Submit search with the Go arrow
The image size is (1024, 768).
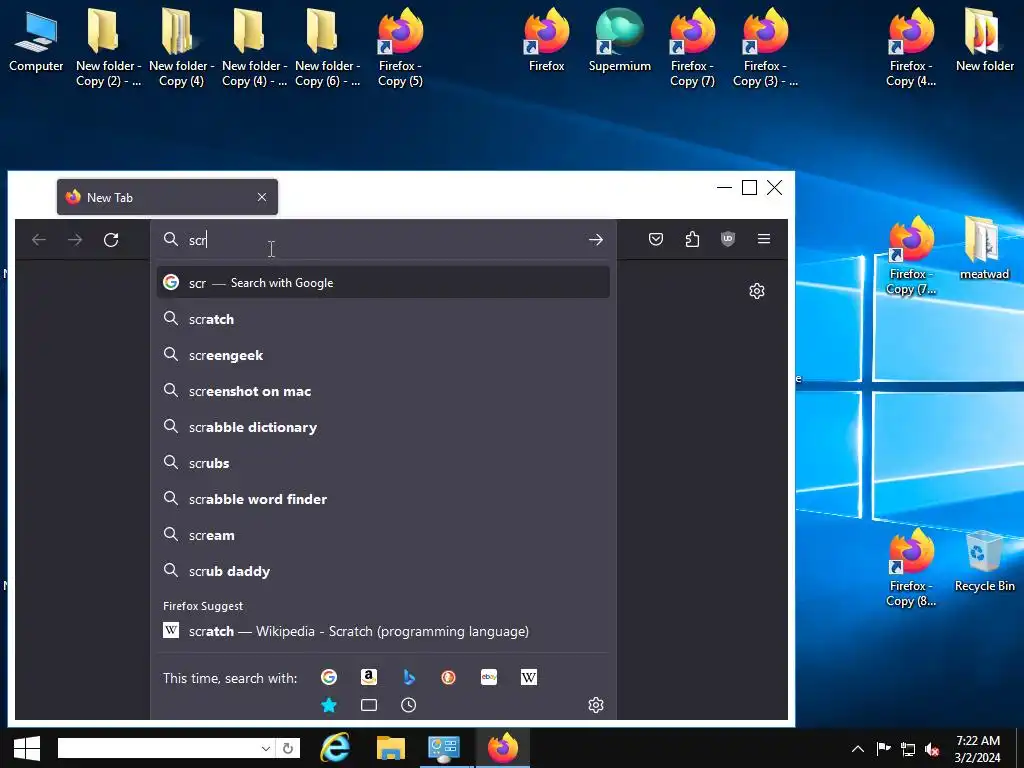click(x=596, y=240)
